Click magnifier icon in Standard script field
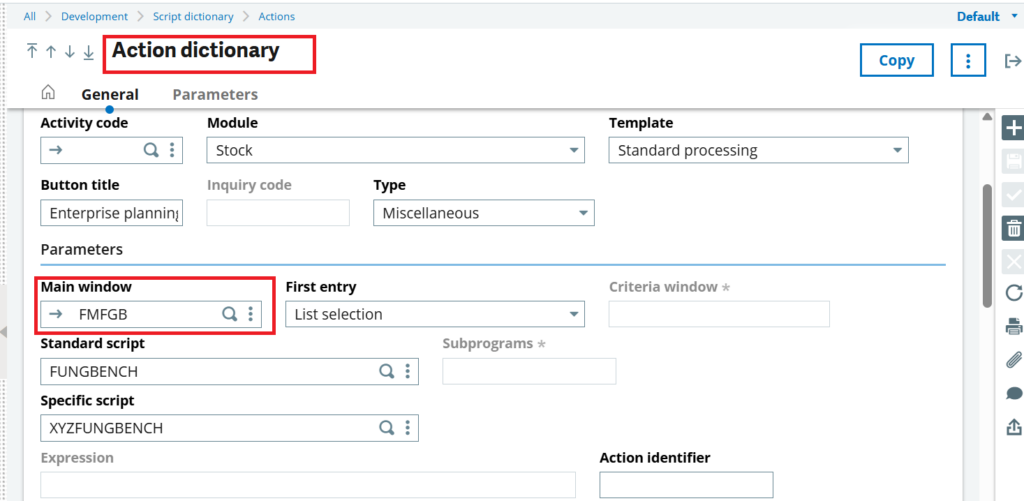Screen dimensions: 1024x501 386,371
